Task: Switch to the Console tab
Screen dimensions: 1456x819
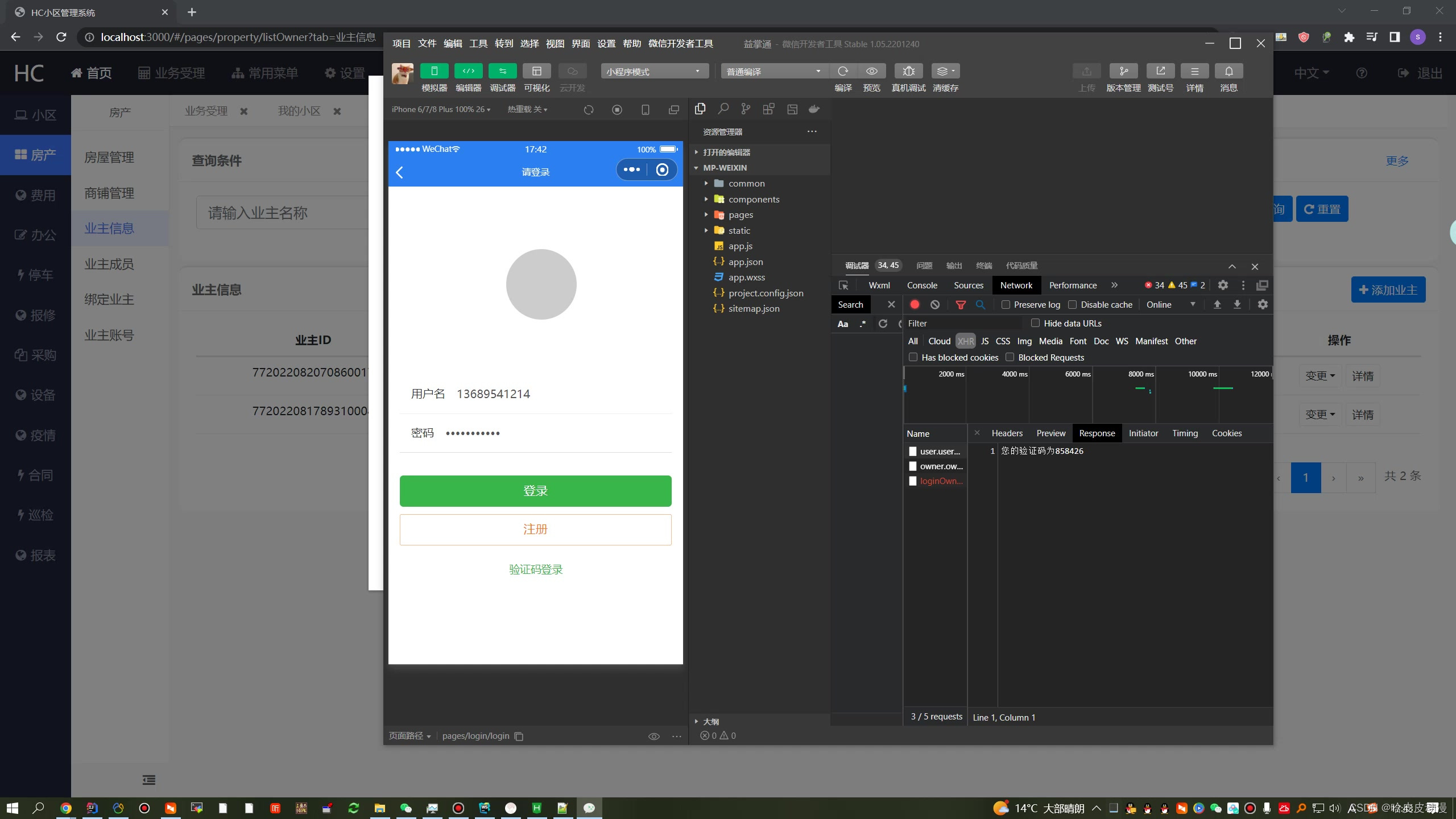Action: (921, 286)
